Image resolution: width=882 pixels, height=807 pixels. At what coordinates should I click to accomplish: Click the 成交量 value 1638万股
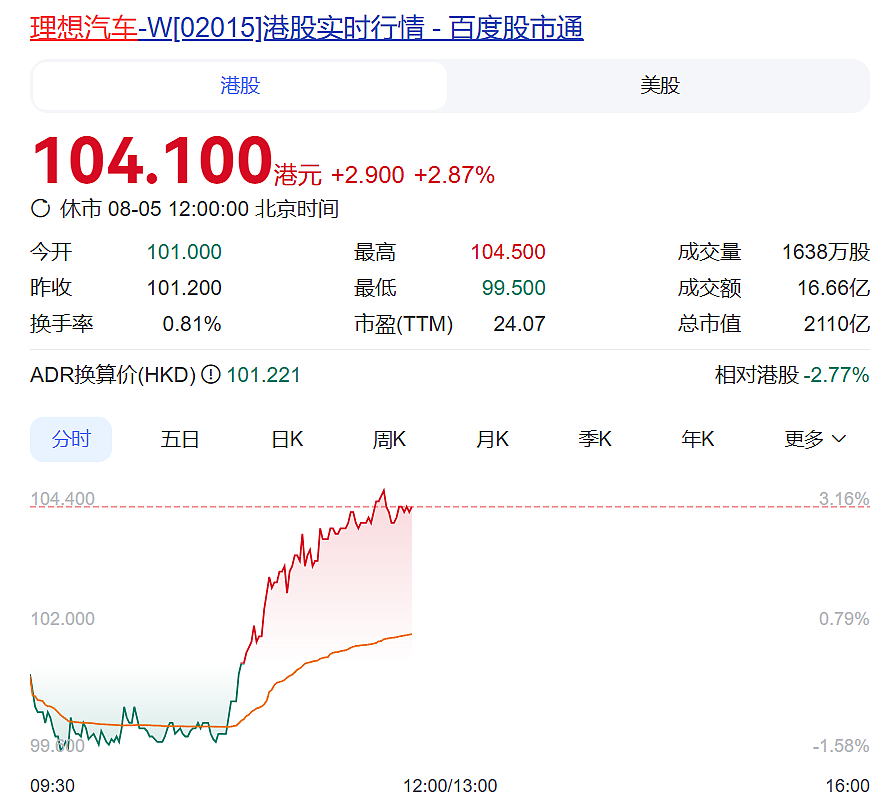[x=826, y=252]
